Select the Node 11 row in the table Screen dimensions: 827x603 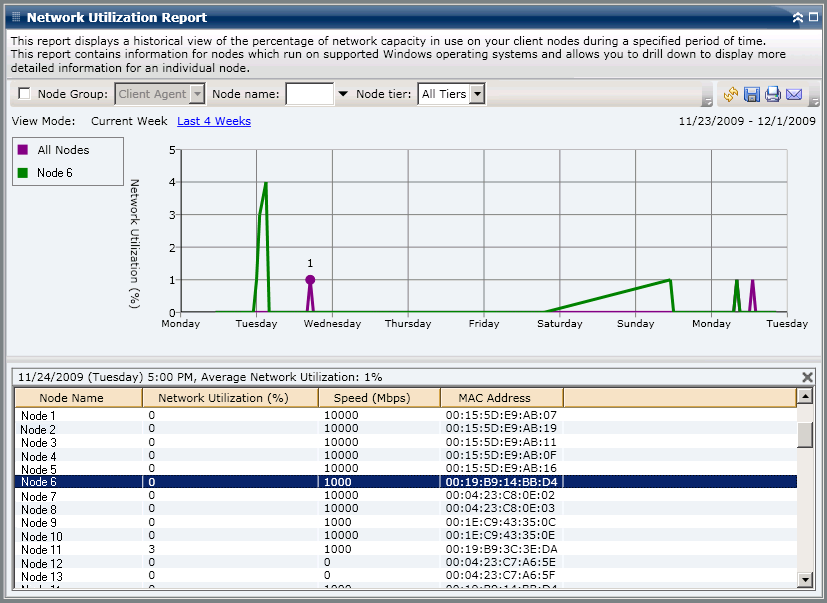(80, 549)
